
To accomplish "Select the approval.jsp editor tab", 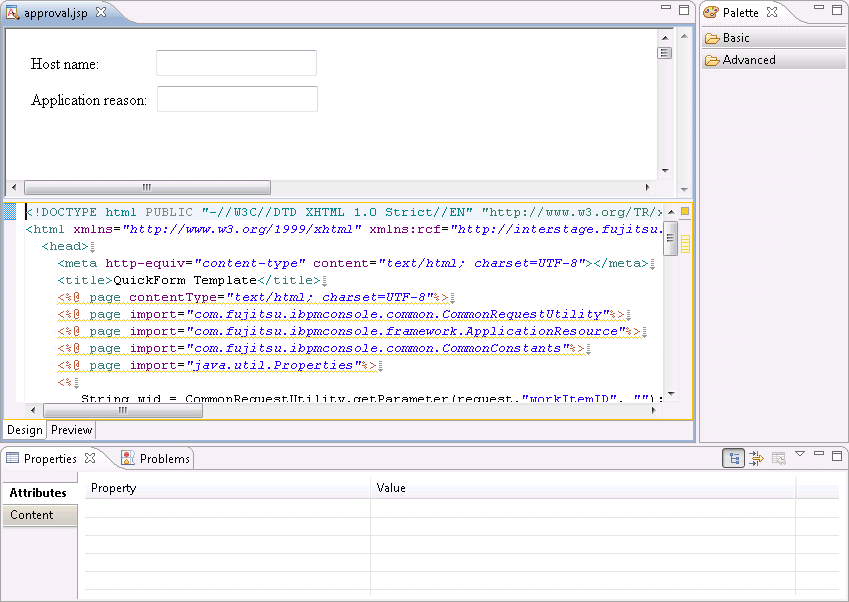I will [x=55, y=13].
